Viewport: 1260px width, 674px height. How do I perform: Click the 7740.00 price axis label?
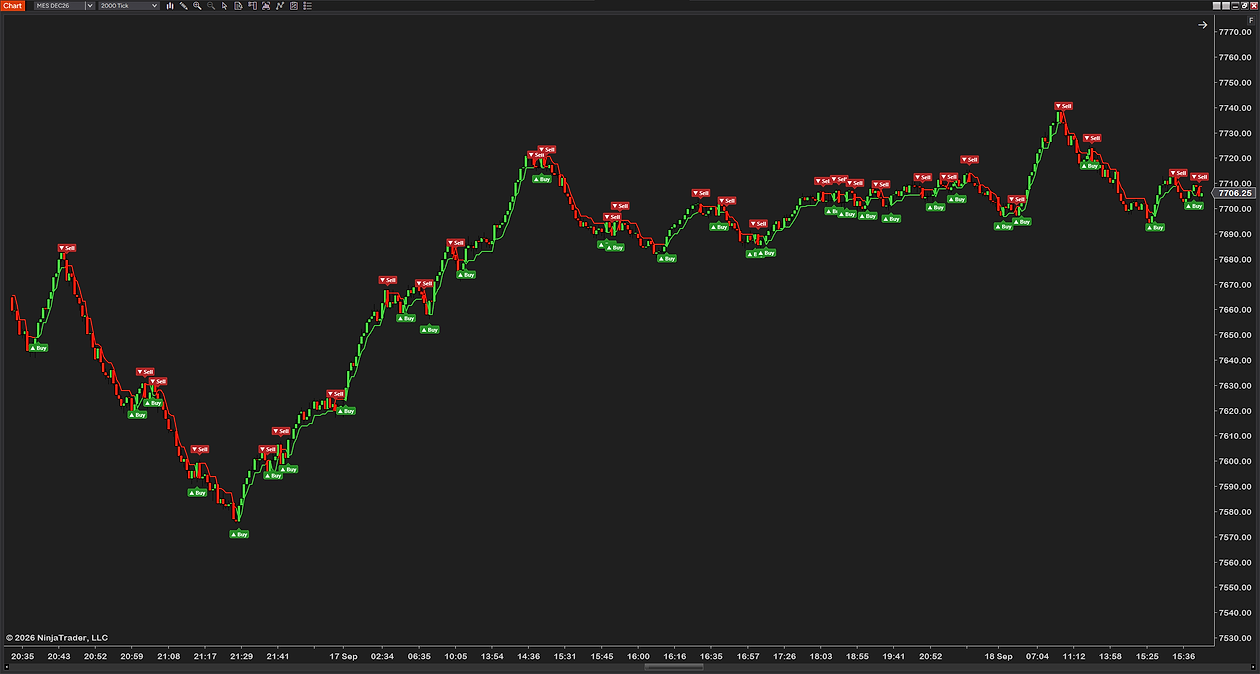(1236, 108)
